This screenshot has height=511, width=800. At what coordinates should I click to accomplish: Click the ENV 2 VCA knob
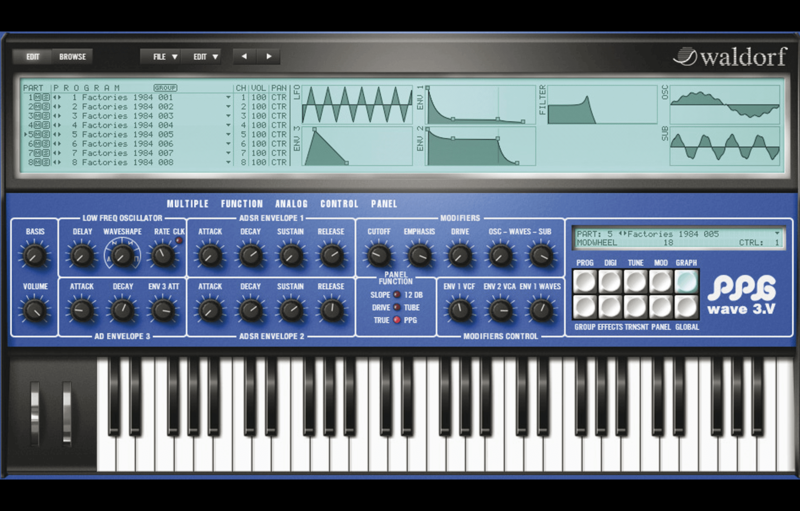[x=501, y=310]
